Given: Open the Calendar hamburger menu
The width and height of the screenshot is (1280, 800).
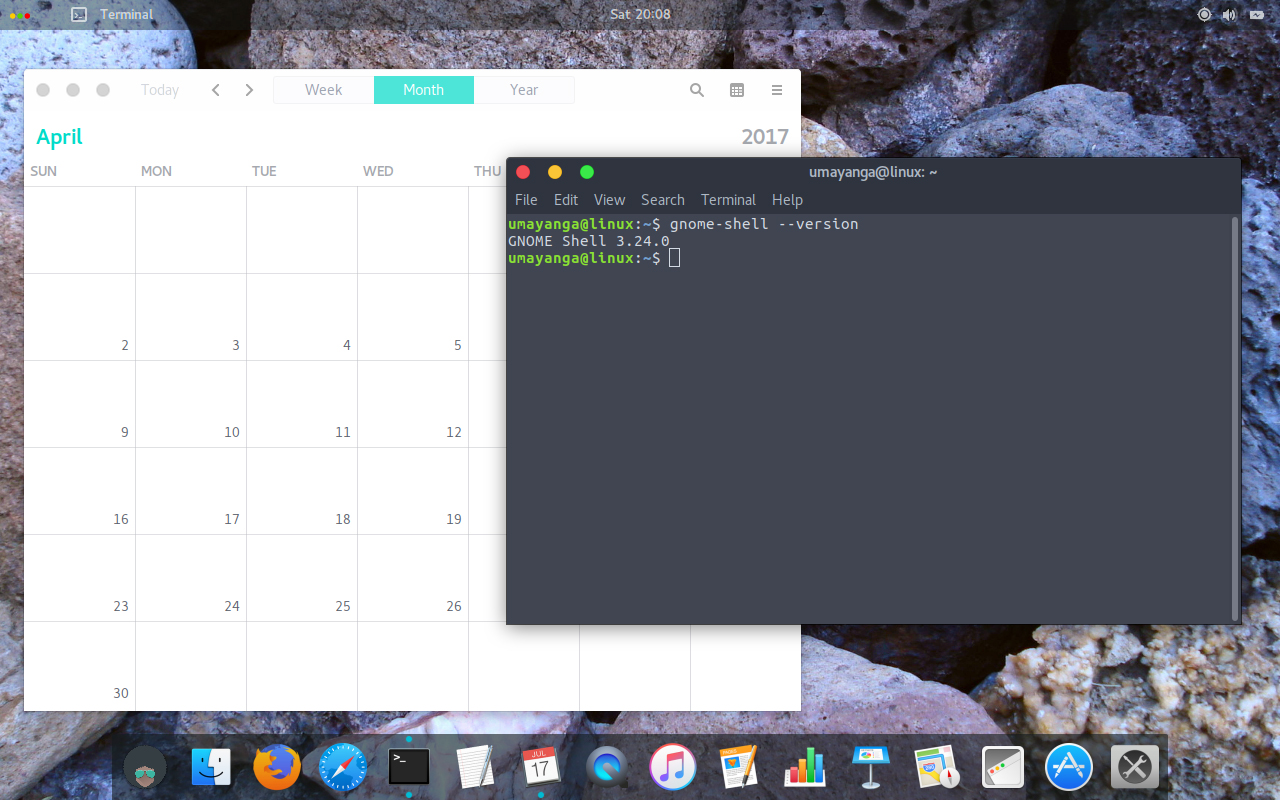Looking at the screenshot, I should [x=777, y=90].
